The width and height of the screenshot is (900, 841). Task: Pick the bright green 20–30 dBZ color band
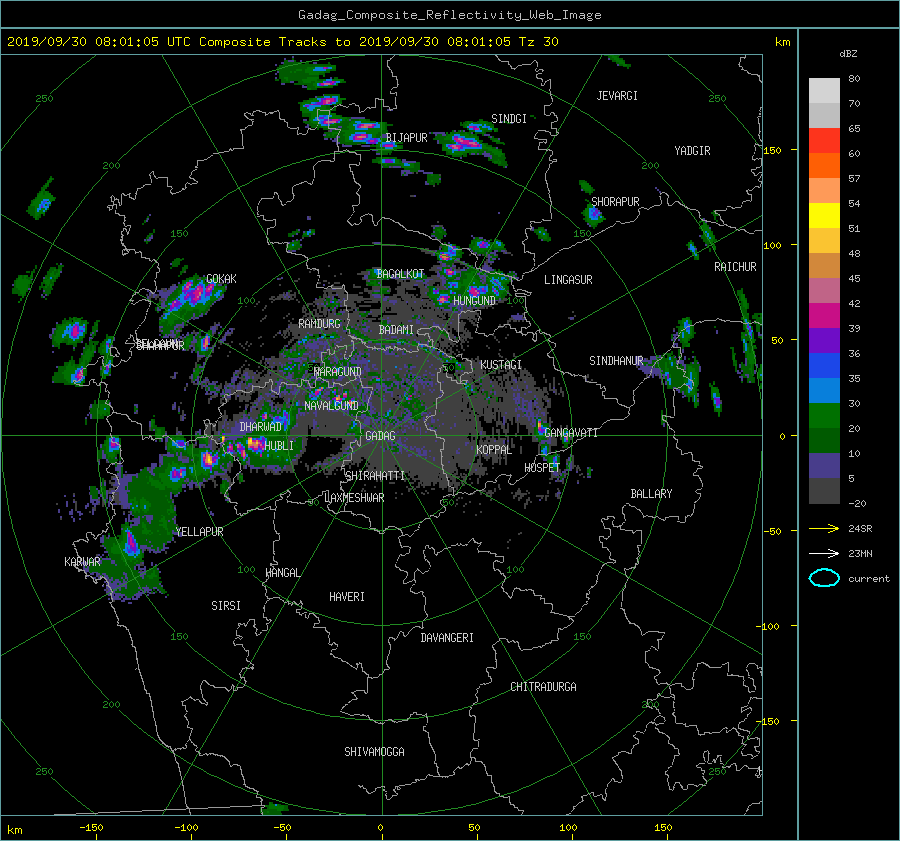pyautogui.click(x=824, y=416)
